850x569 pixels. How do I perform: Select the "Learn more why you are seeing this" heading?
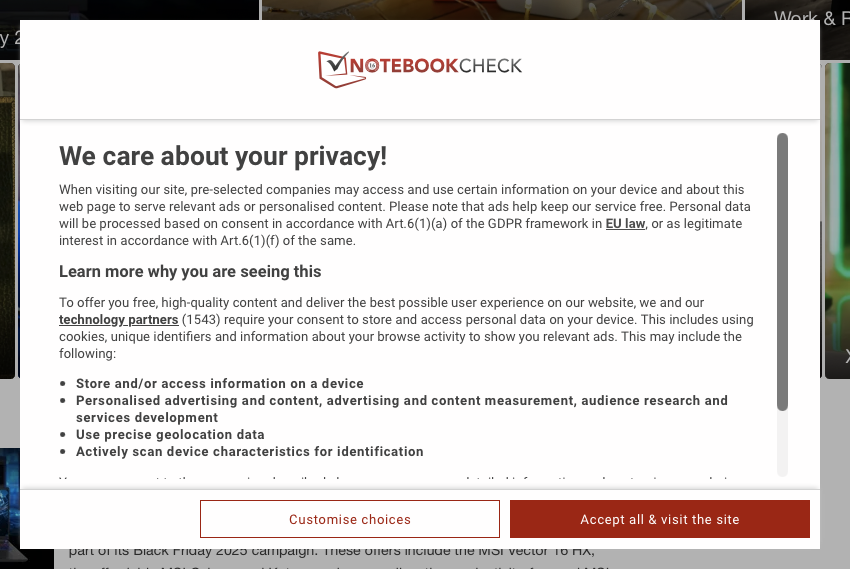click(190, 272)
